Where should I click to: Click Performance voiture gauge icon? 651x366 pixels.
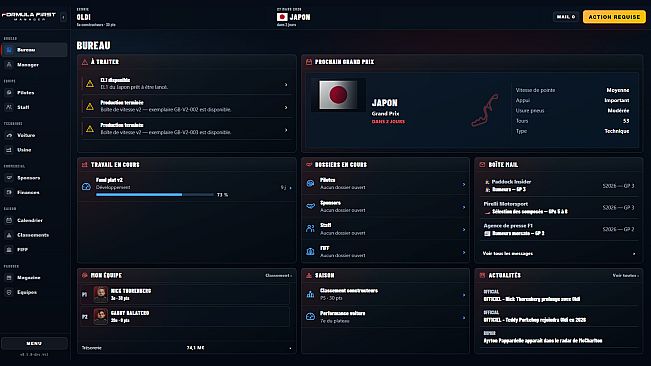[310, 317]
